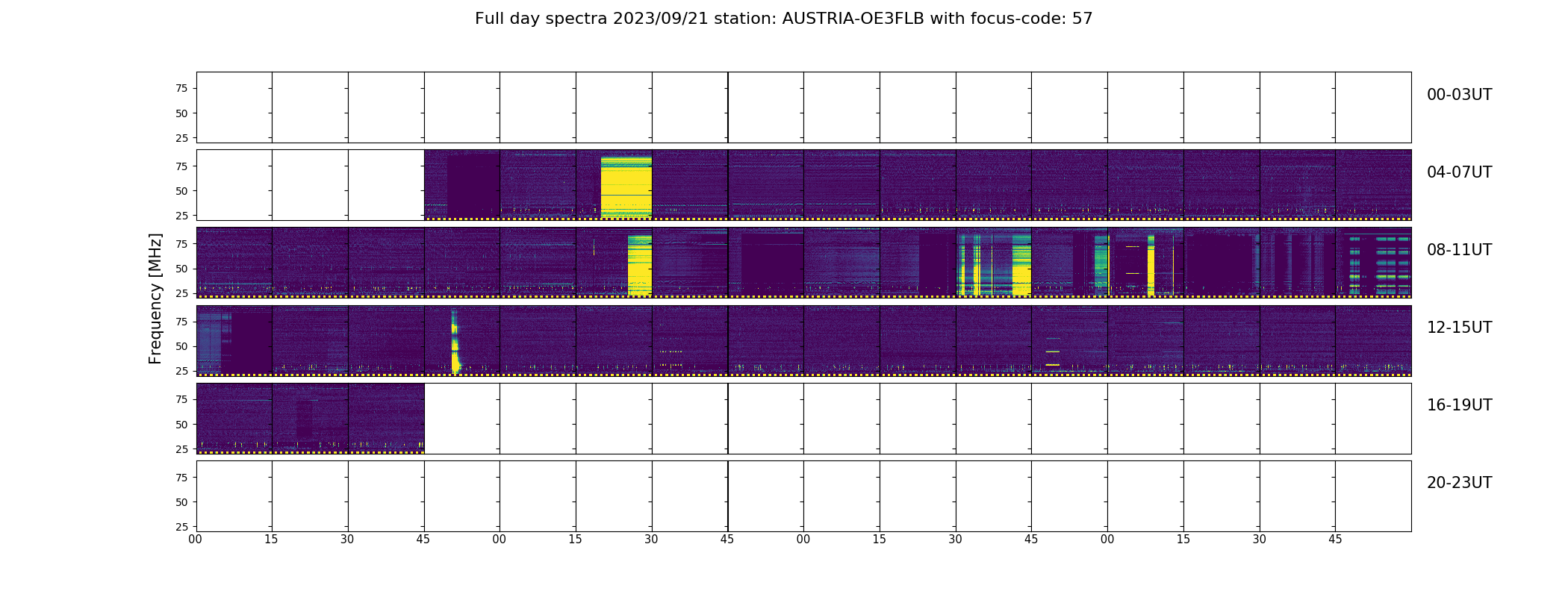Click the "75" tick of the 00-03UT row
The width and height of the screenshot is (1568, 597).
click(181, 89)
